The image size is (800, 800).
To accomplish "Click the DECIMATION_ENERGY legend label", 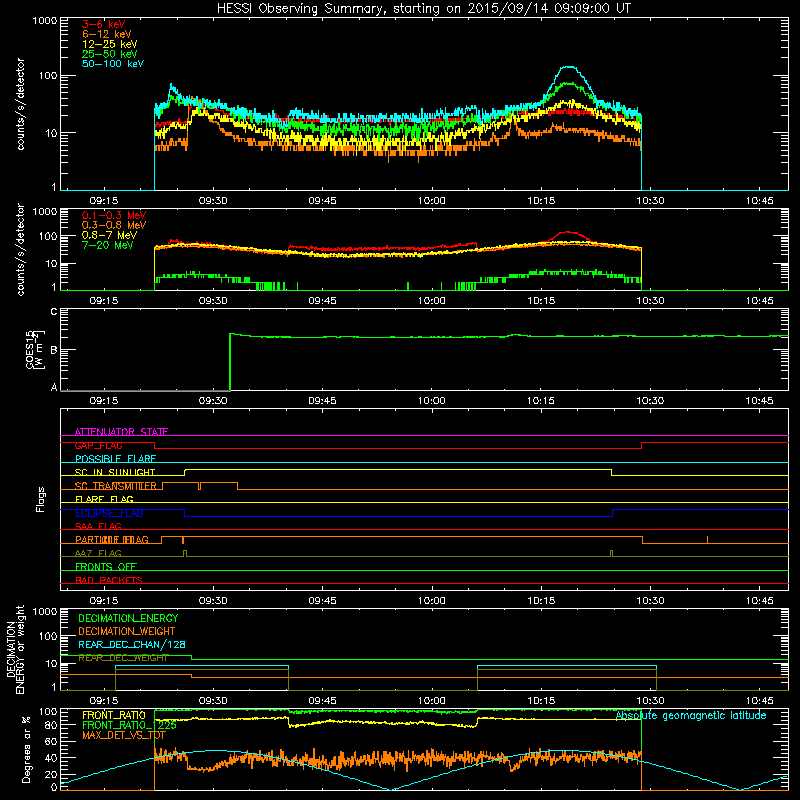I will (x=128, y=618).
